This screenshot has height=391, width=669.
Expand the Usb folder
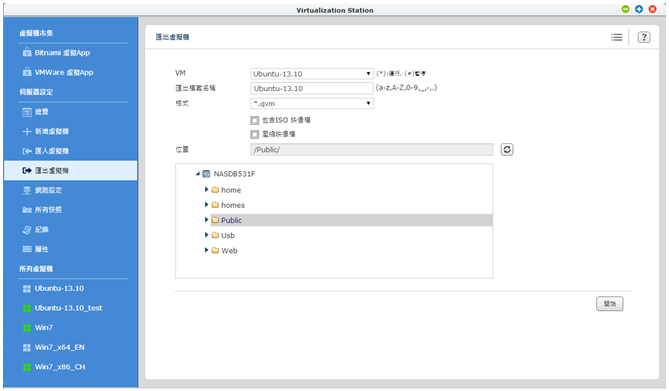coord(207,235)
